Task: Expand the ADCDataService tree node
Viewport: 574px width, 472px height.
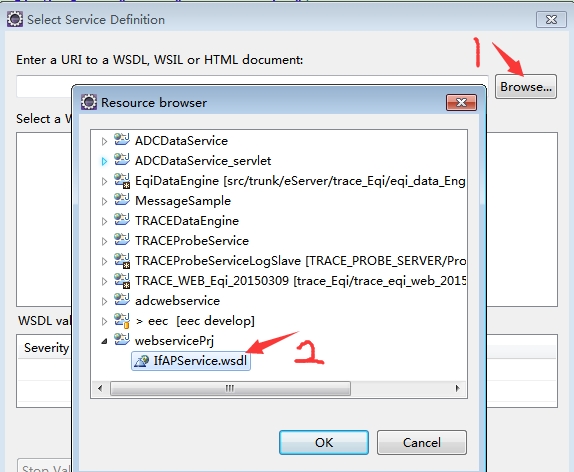Action: pos(104,141)
